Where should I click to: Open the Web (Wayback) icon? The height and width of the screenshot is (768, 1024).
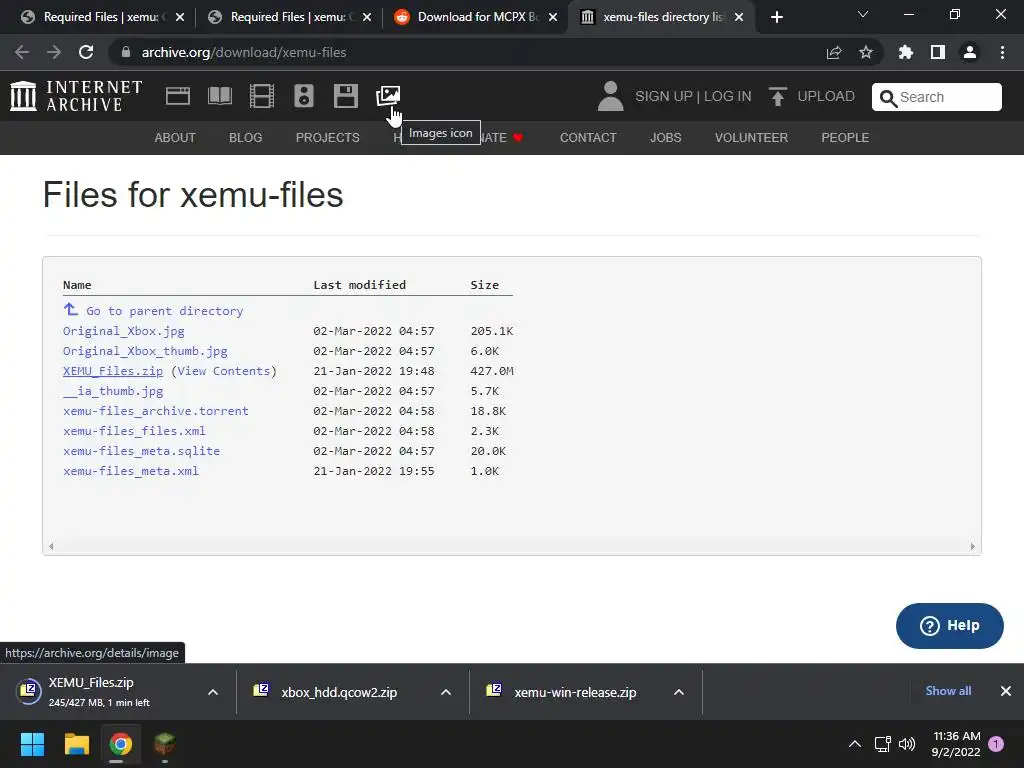tap(178, 96)
